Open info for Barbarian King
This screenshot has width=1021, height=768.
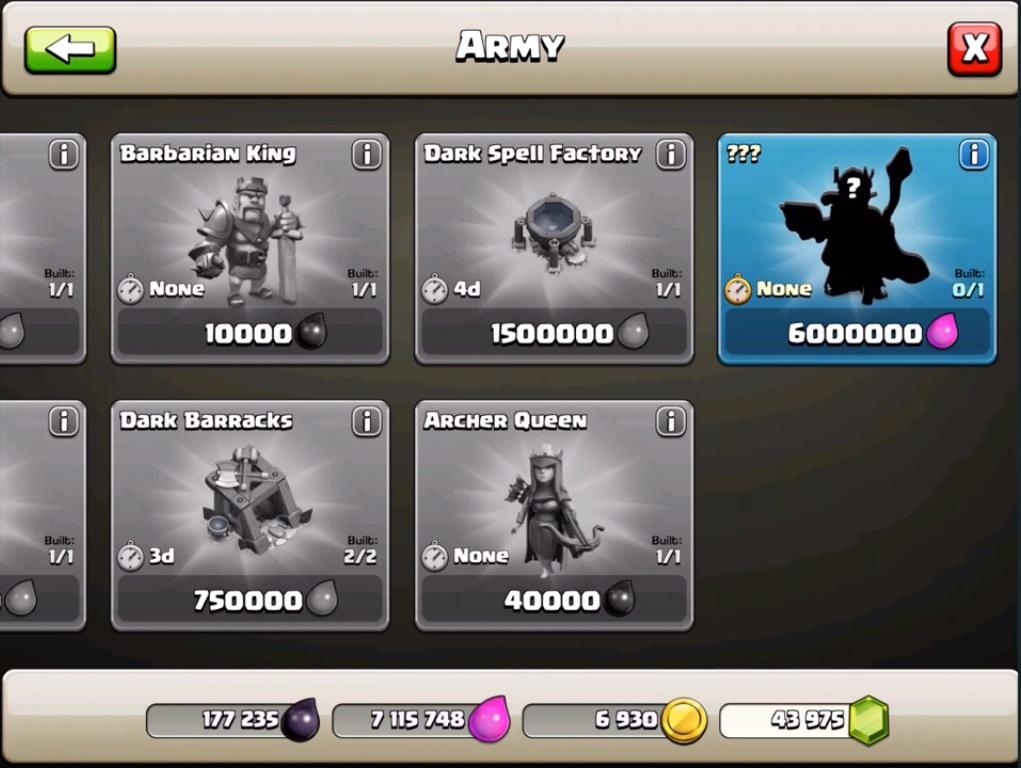click(x=367, y=155)
